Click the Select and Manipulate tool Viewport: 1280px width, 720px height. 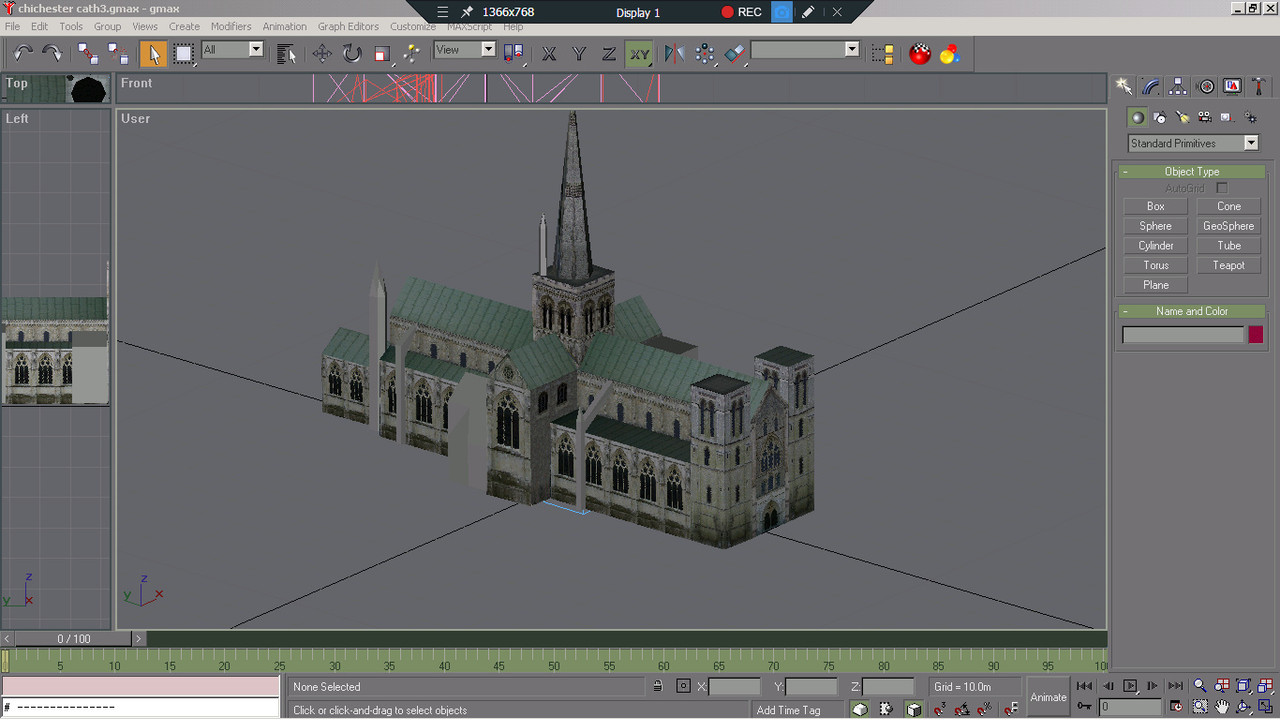pos(411,53)
